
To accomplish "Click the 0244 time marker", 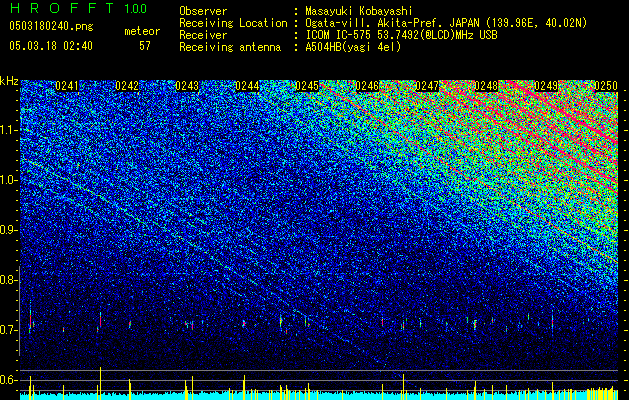I will [247, 86].
